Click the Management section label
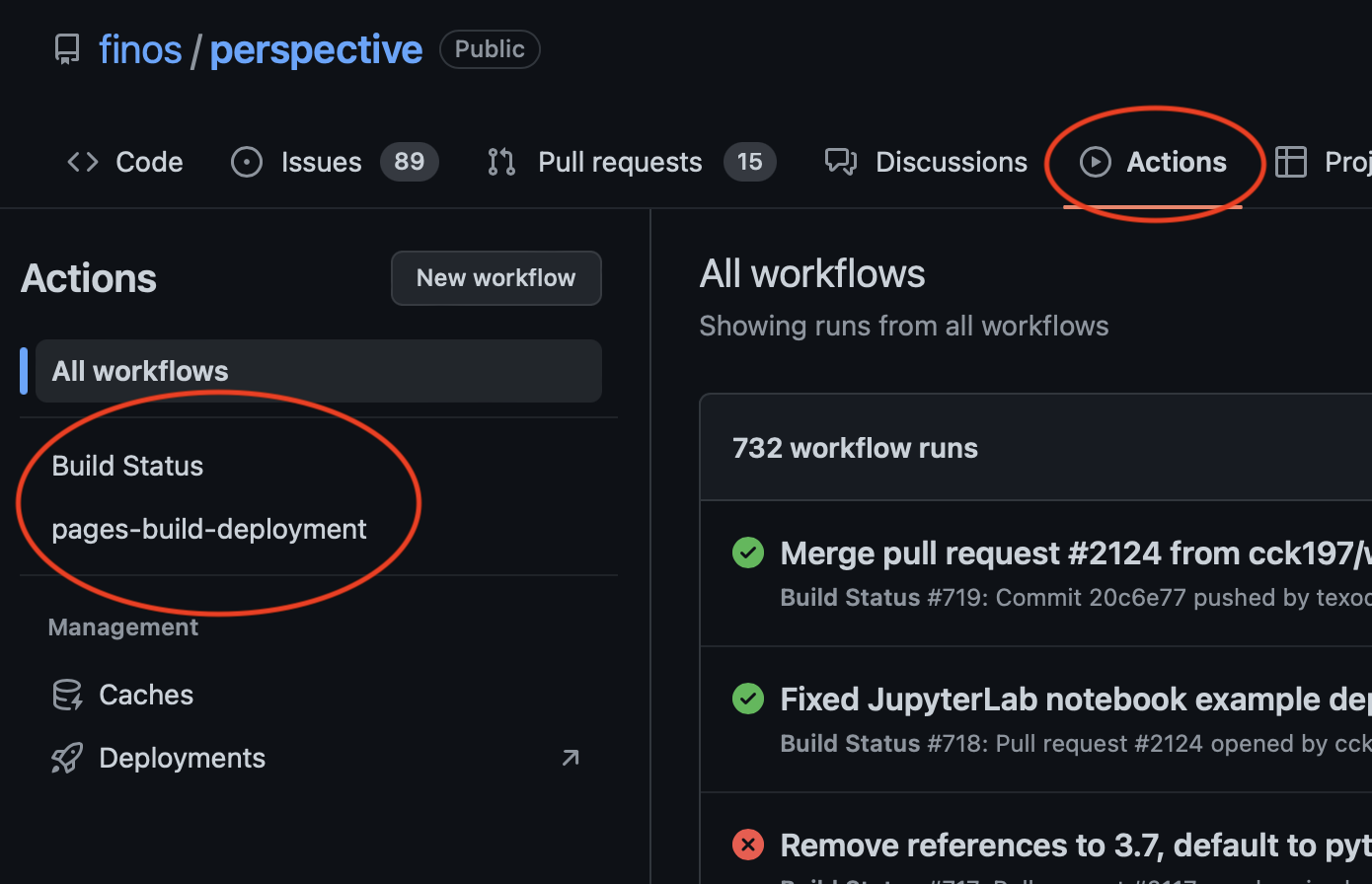Screen dimensions: 1372x884 123,627
